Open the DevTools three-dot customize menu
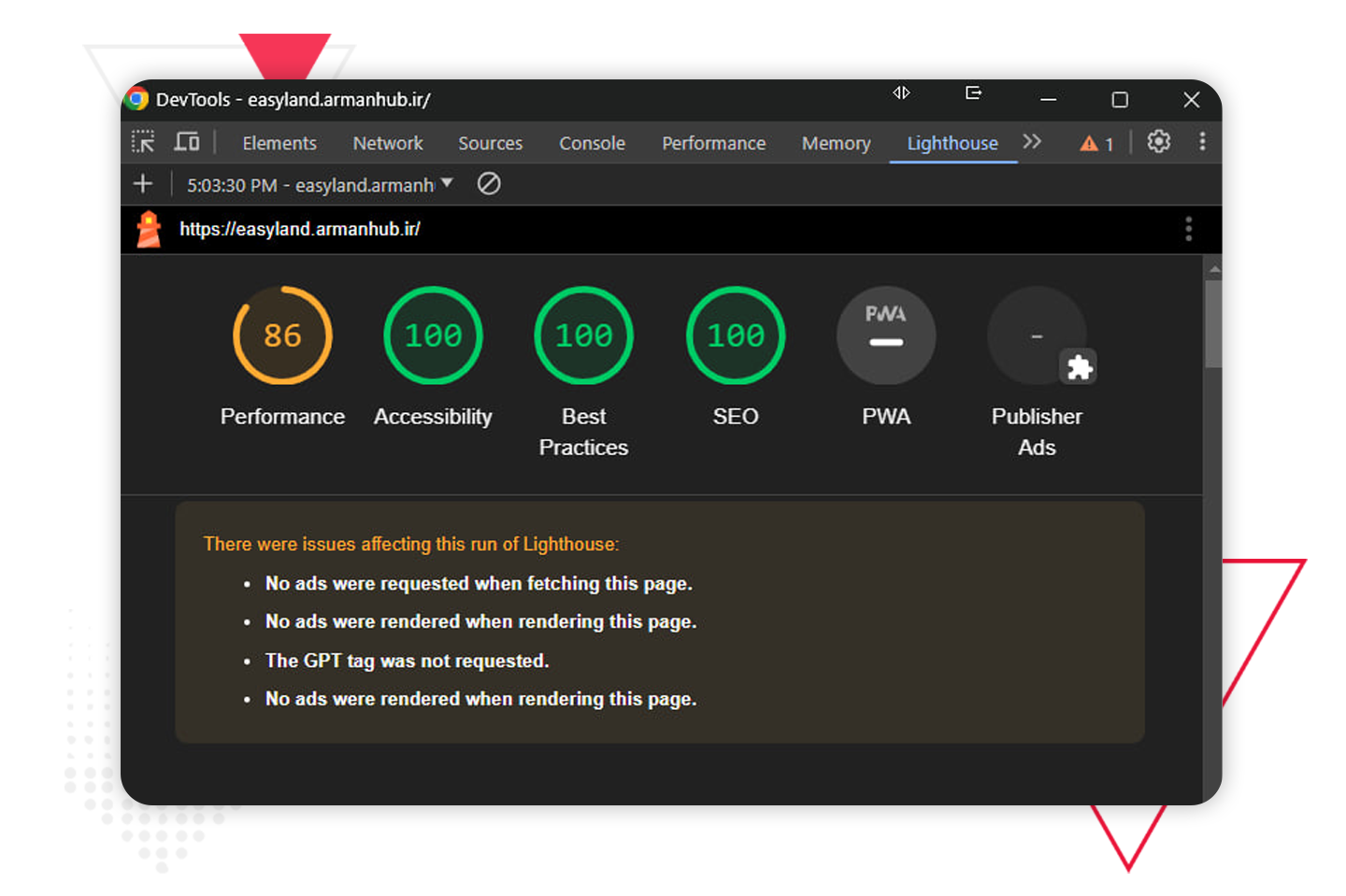Viewport: 1346px width, 896px height. (1202, 142)
